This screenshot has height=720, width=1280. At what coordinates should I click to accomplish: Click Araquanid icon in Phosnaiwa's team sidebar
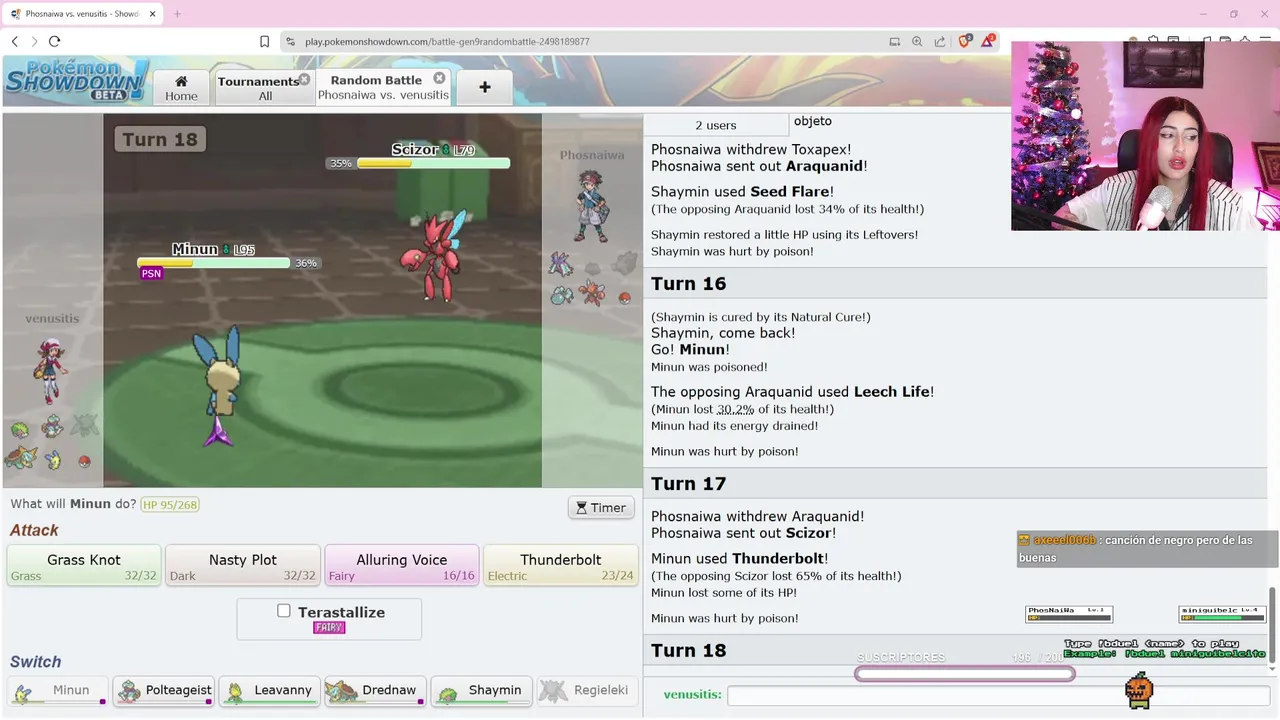tap(562, 296)
